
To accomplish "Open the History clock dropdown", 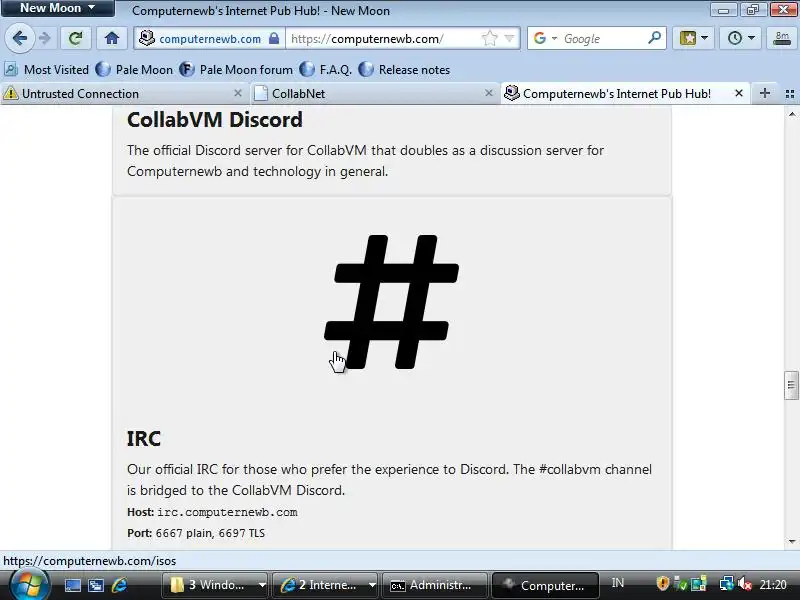I will click(740, 38).
